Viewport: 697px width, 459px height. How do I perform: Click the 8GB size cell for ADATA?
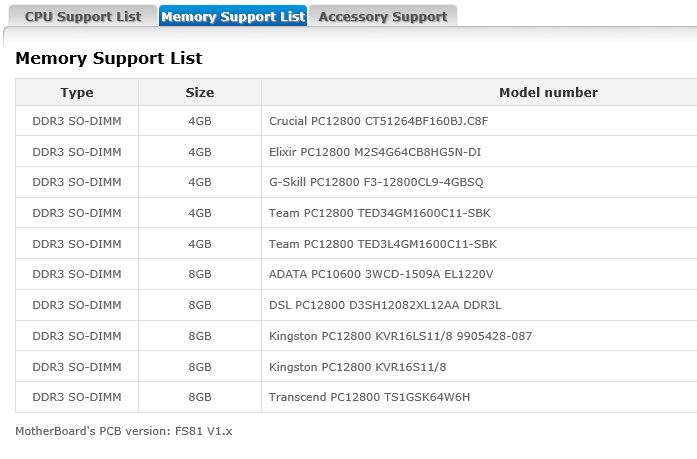tap(200, 274)
